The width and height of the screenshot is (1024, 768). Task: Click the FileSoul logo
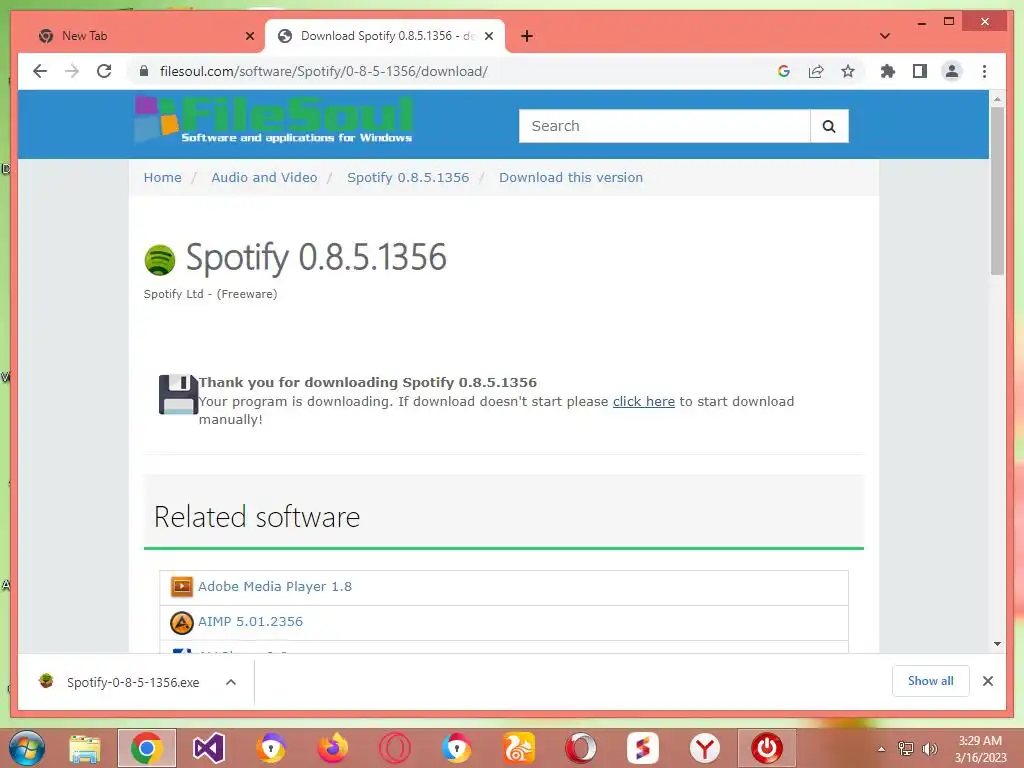[x=273, y=120]
